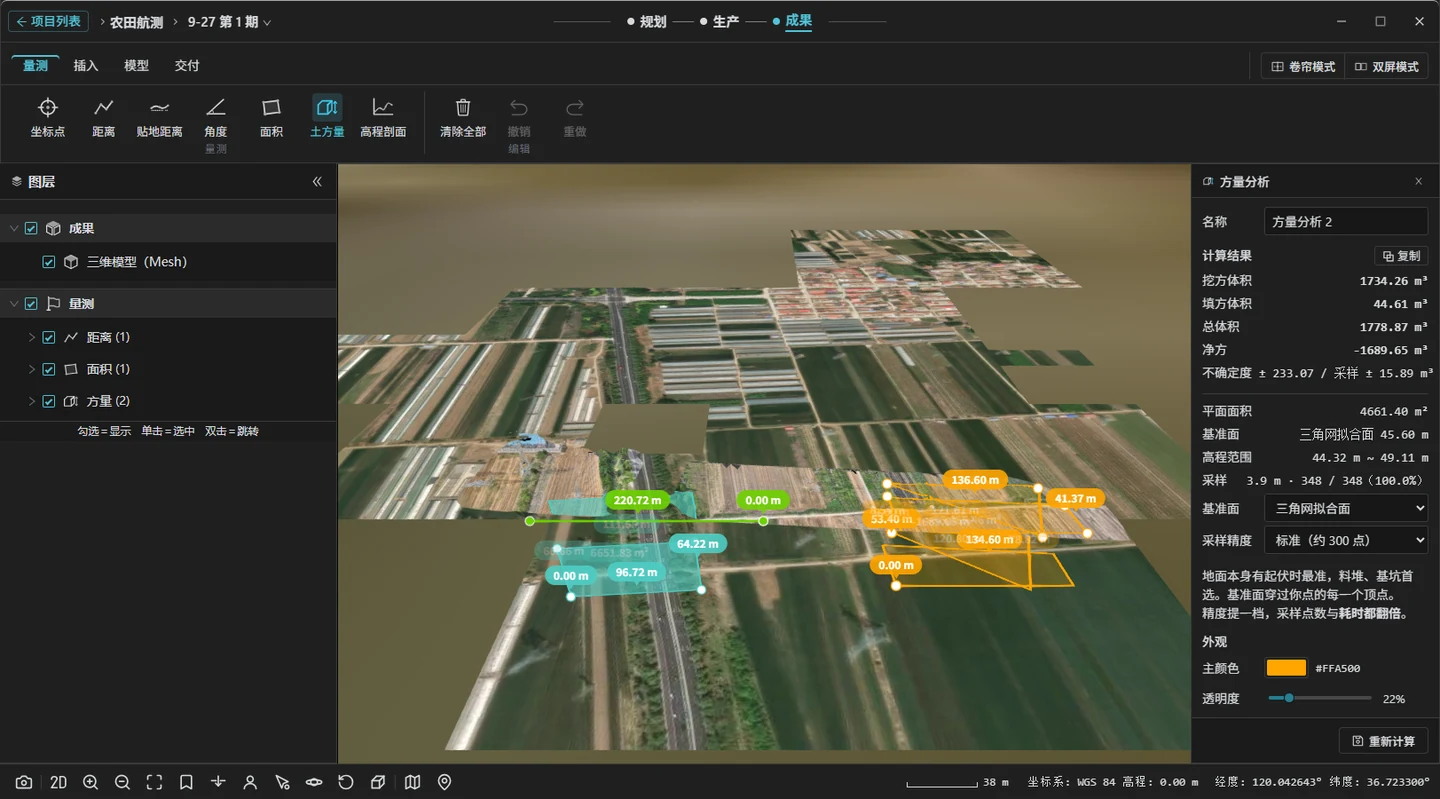Toggle the 方量 (2) layer checkbox
Screen dimensions: 1440x799
[49, 402]
